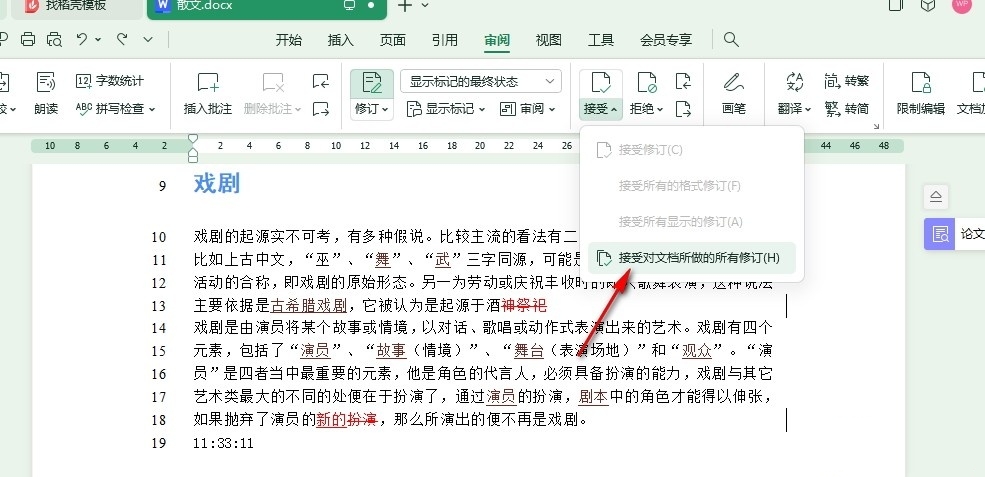Click the first-line indent marker on ruler
This screenshot has height=477, width=985.
193,138
